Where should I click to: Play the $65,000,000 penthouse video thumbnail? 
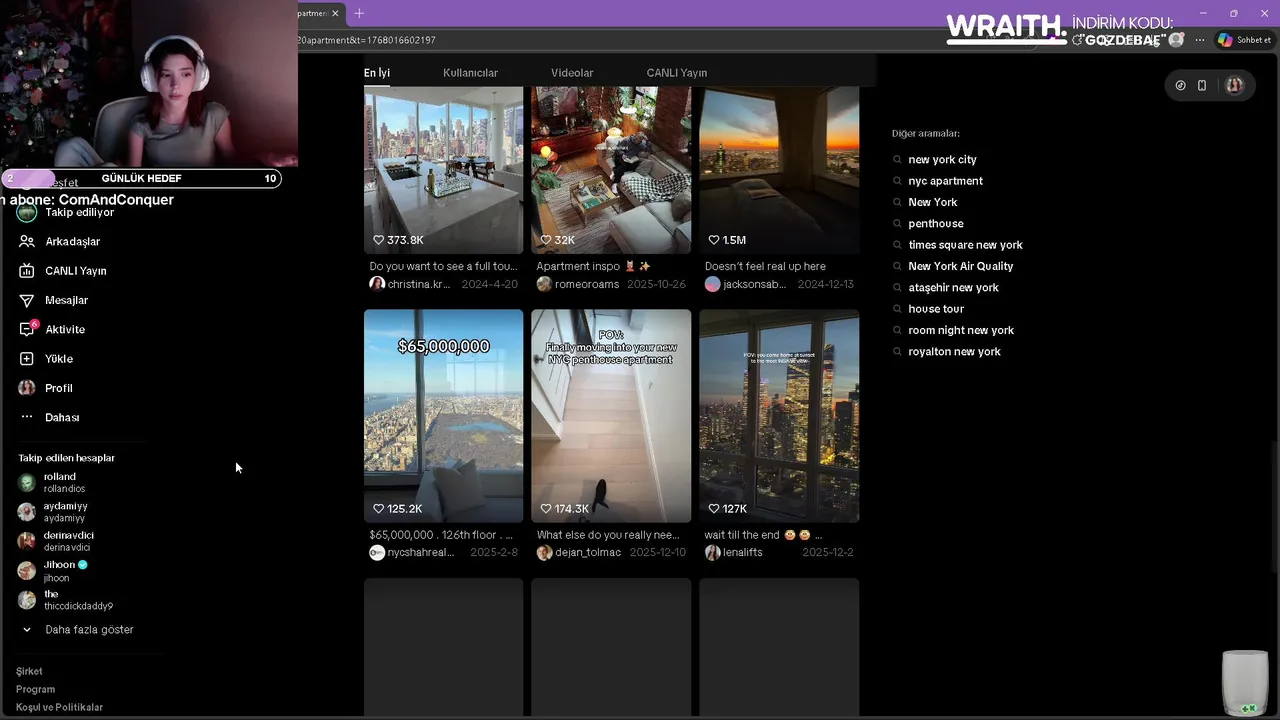(443, 416)
